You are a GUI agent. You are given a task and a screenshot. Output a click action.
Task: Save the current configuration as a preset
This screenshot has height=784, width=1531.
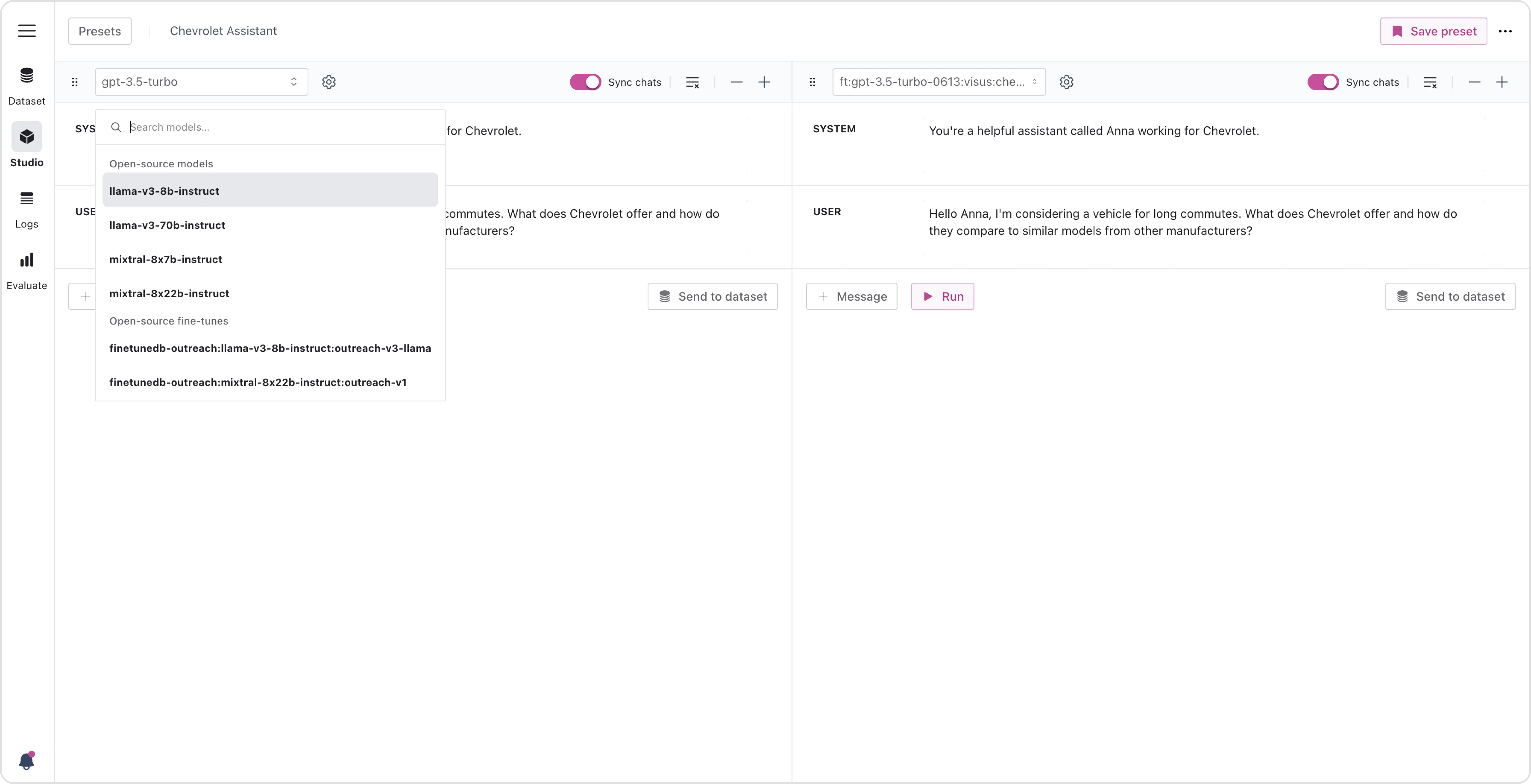1433,31
